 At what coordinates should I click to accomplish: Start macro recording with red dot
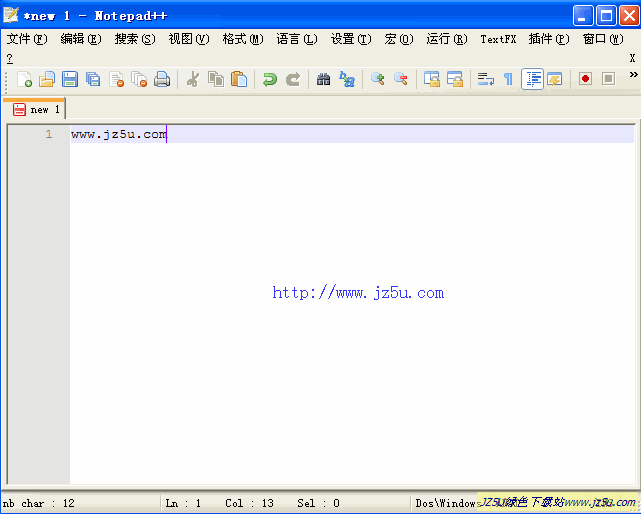pyautogui.click(x=585, y=79)
